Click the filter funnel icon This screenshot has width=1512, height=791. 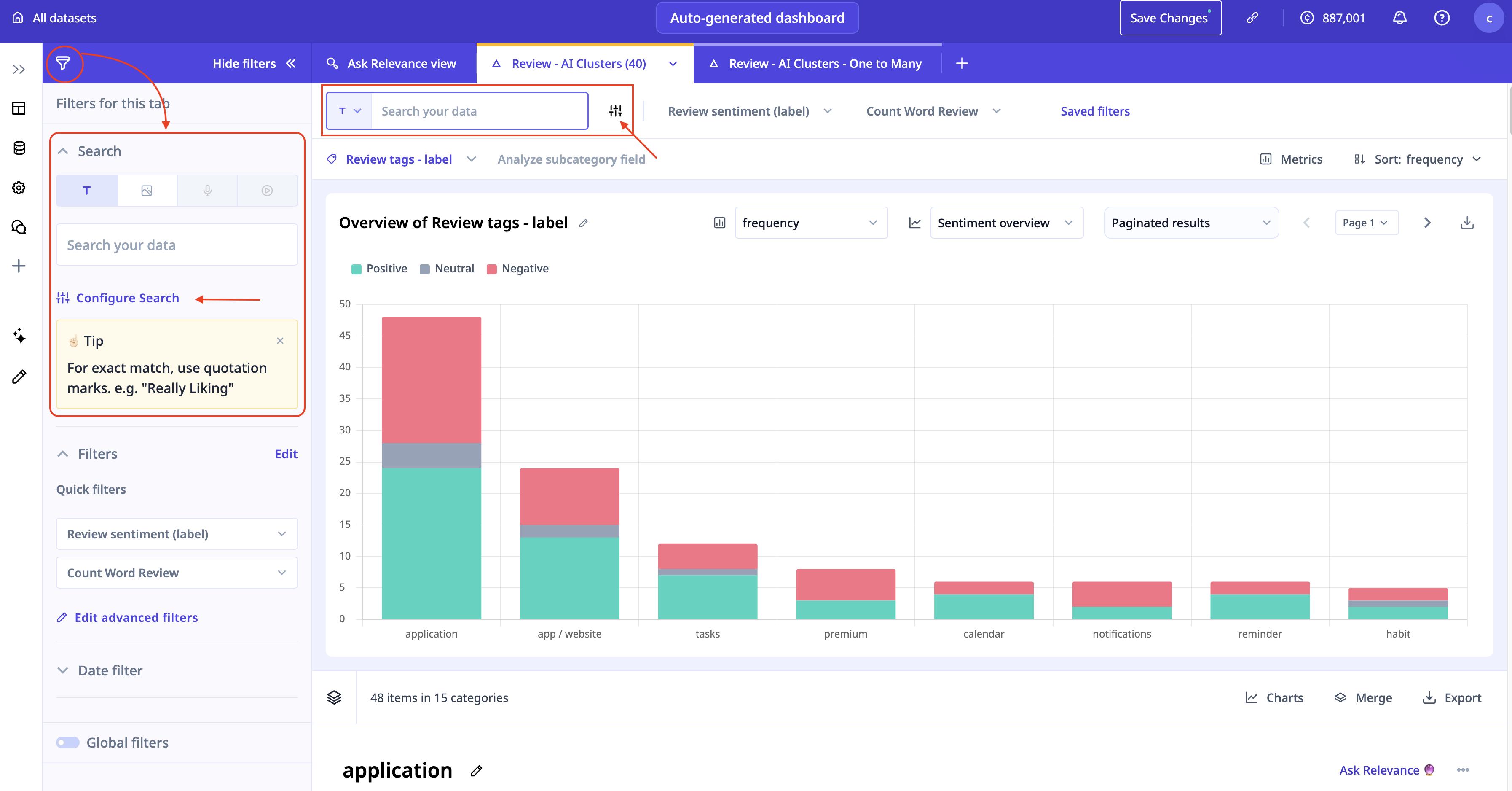[63, 63]
